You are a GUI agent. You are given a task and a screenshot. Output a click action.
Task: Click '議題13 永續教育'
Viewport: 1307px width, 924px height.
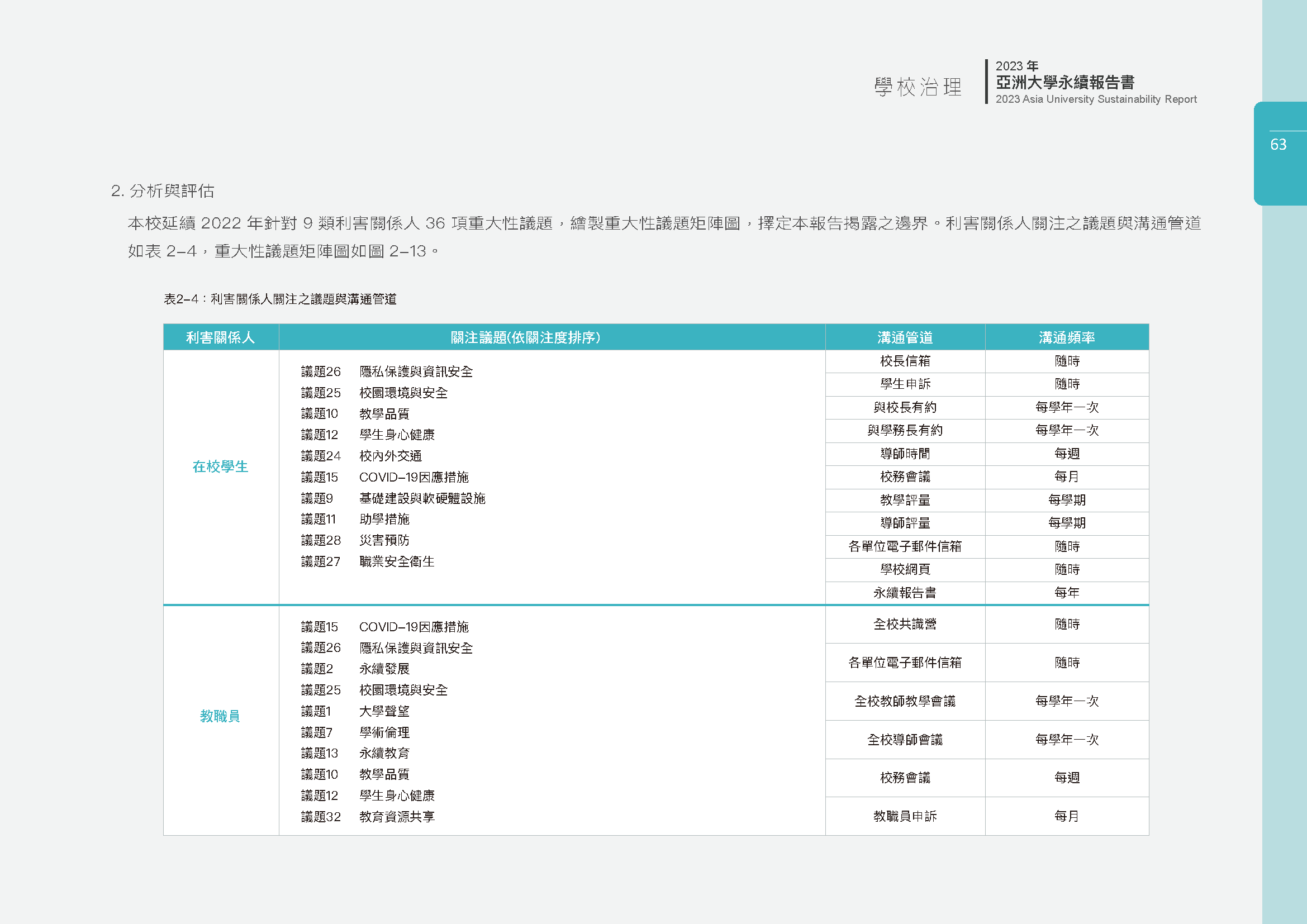point(355,753)
